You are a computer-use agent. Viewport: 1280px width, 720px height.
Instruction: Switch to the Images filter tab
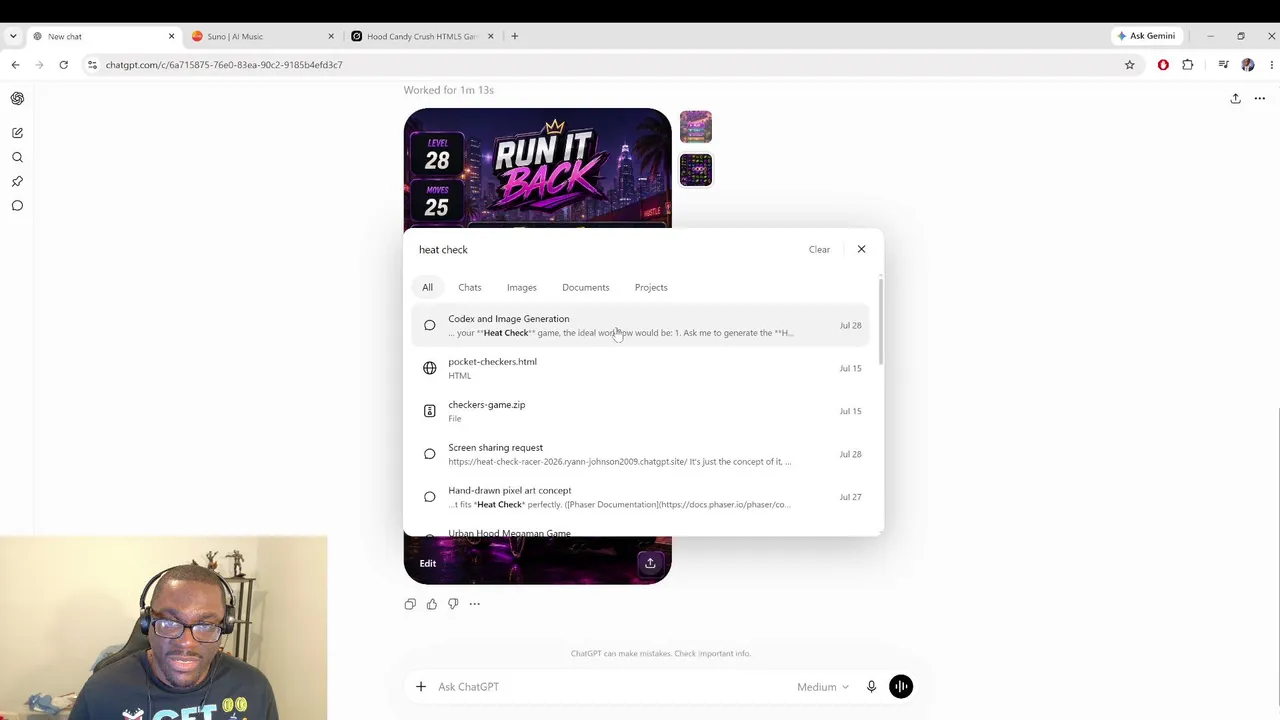[522, 288]
